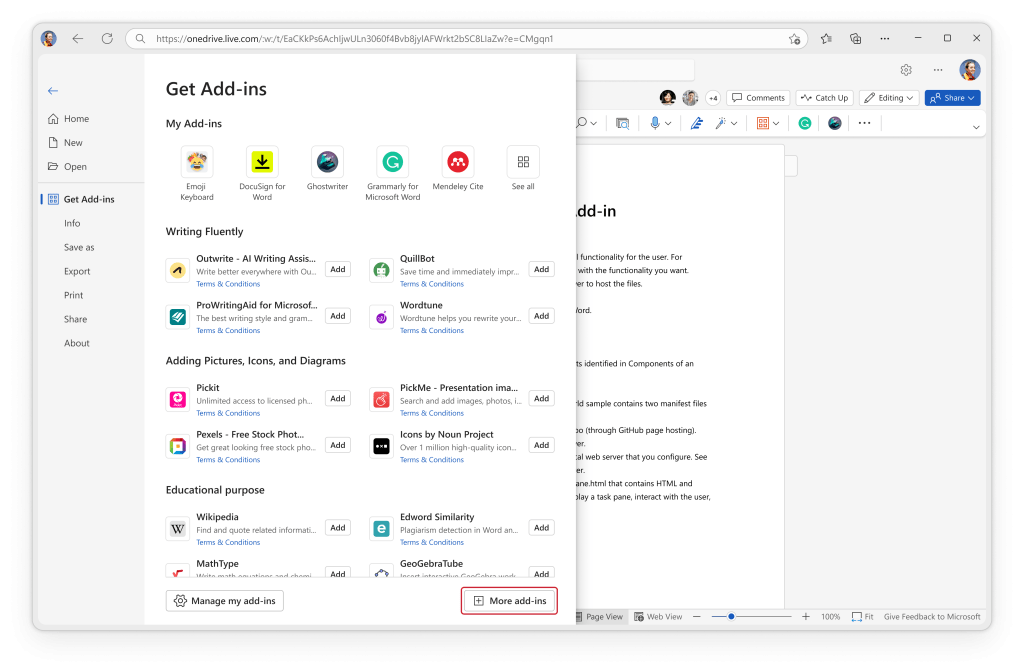Open Manage my add-ins

pyautogui.click(x=225, y=601)
